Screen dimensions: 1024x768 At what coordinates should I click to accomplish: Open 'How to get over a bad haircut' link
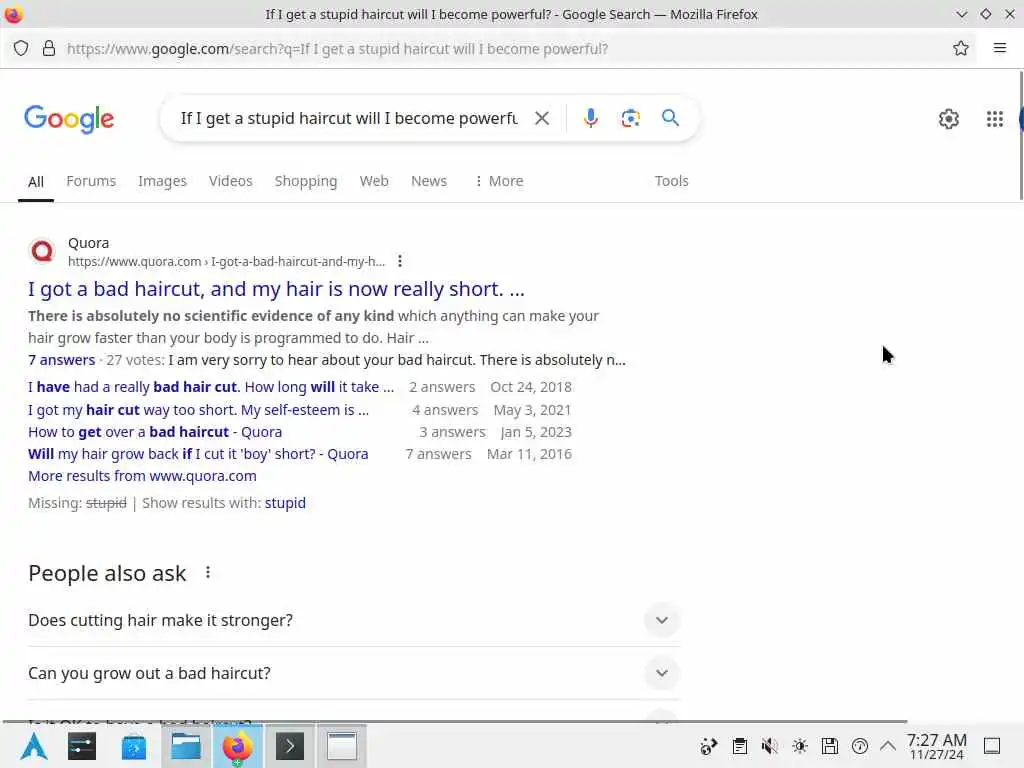(x=155, y=432)
